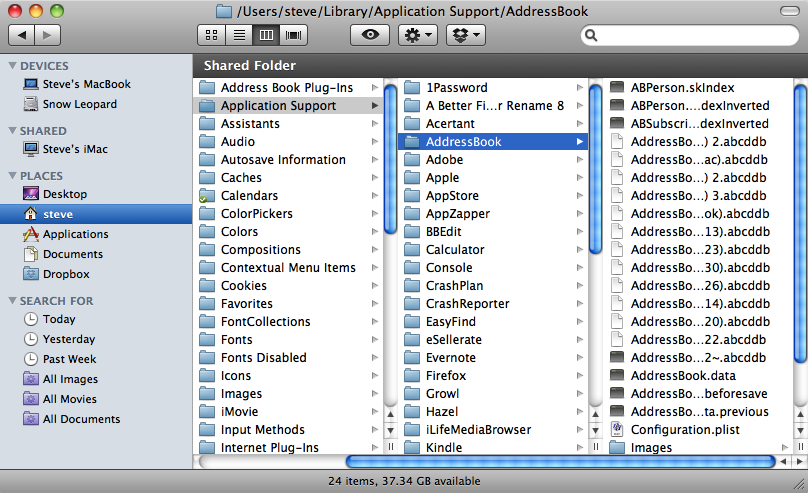808x493 pixels.
Task: Collapse the DEVICES section
Action: point(12,65)
